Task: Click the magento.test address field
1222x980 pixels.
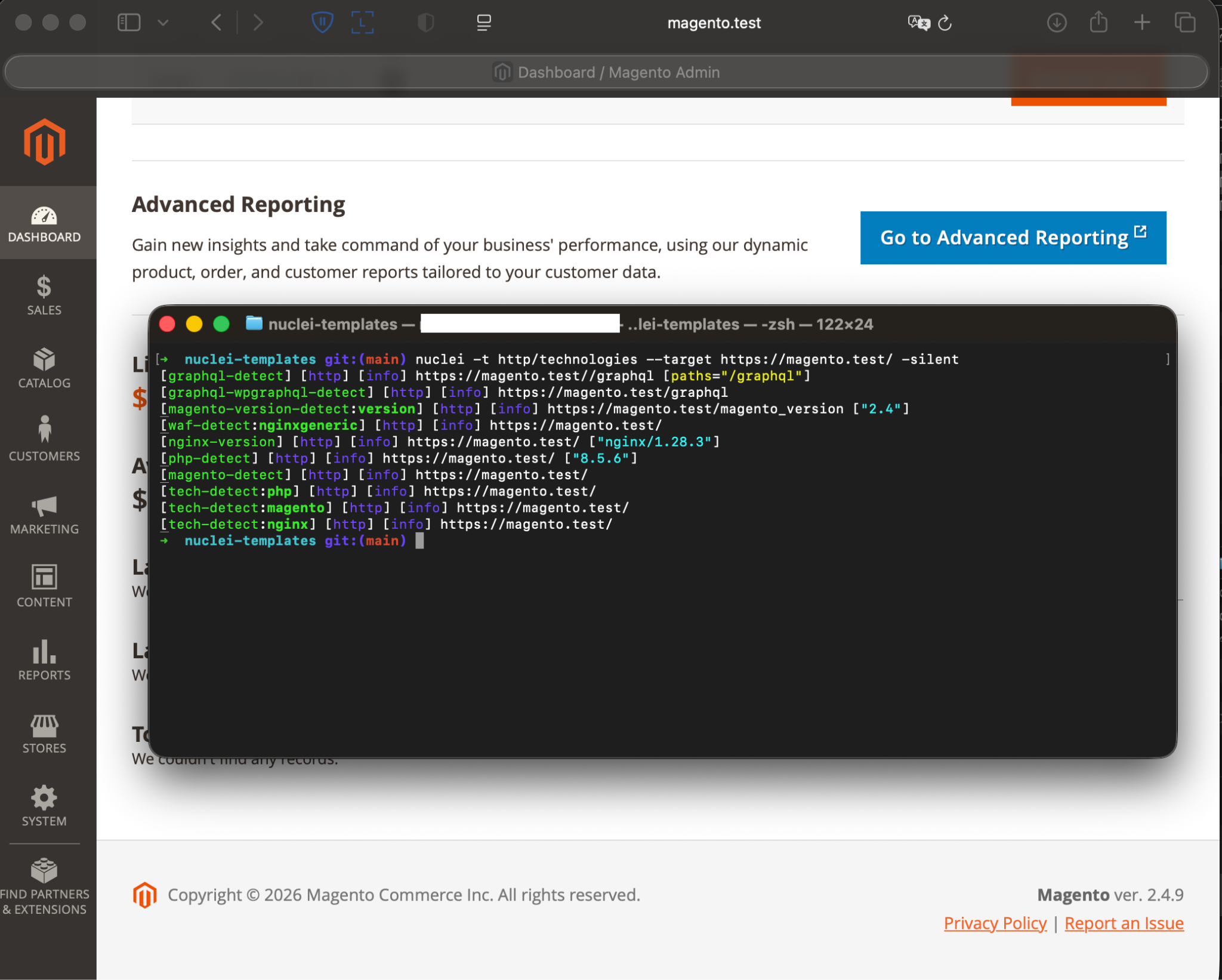Action: click(714, 23)
